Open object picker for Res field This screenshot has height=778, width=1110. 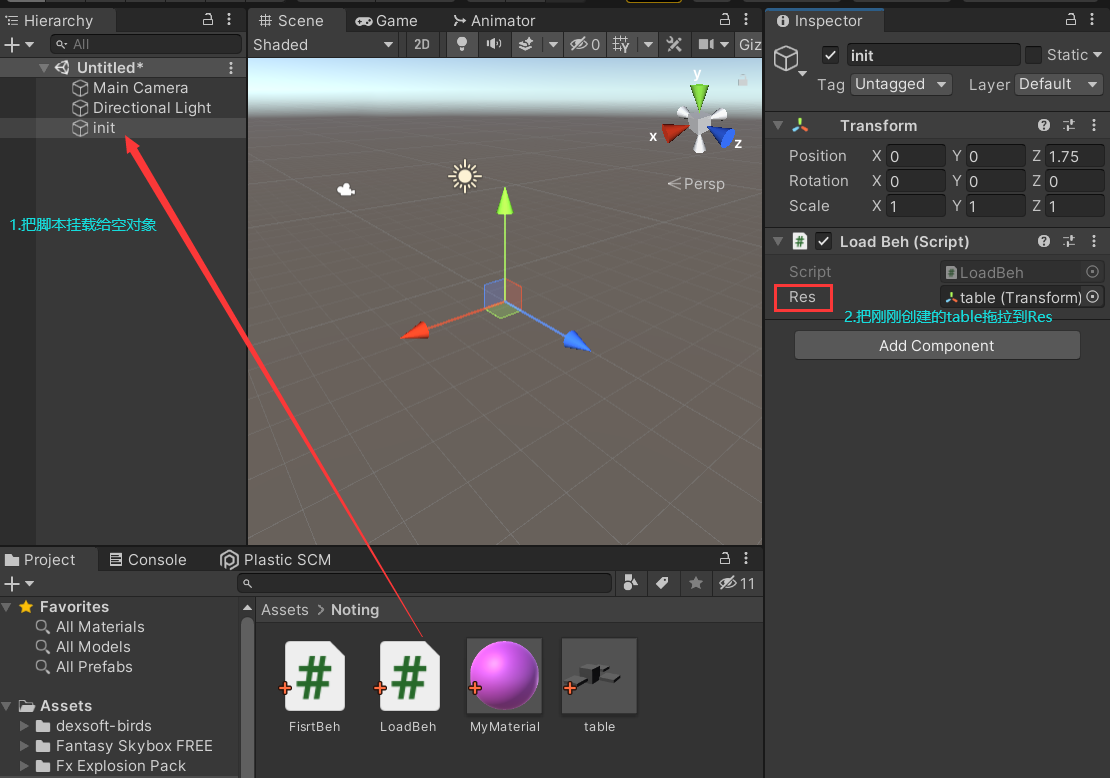pos(1092,297)
